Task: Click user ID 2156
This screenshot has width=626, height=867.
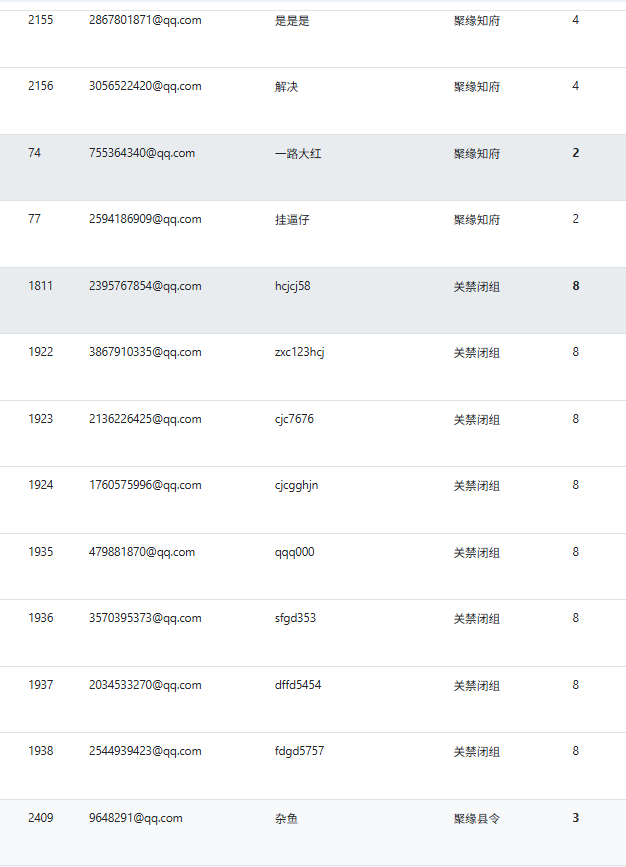Action: pyautogui.click(x=41, y=86)
